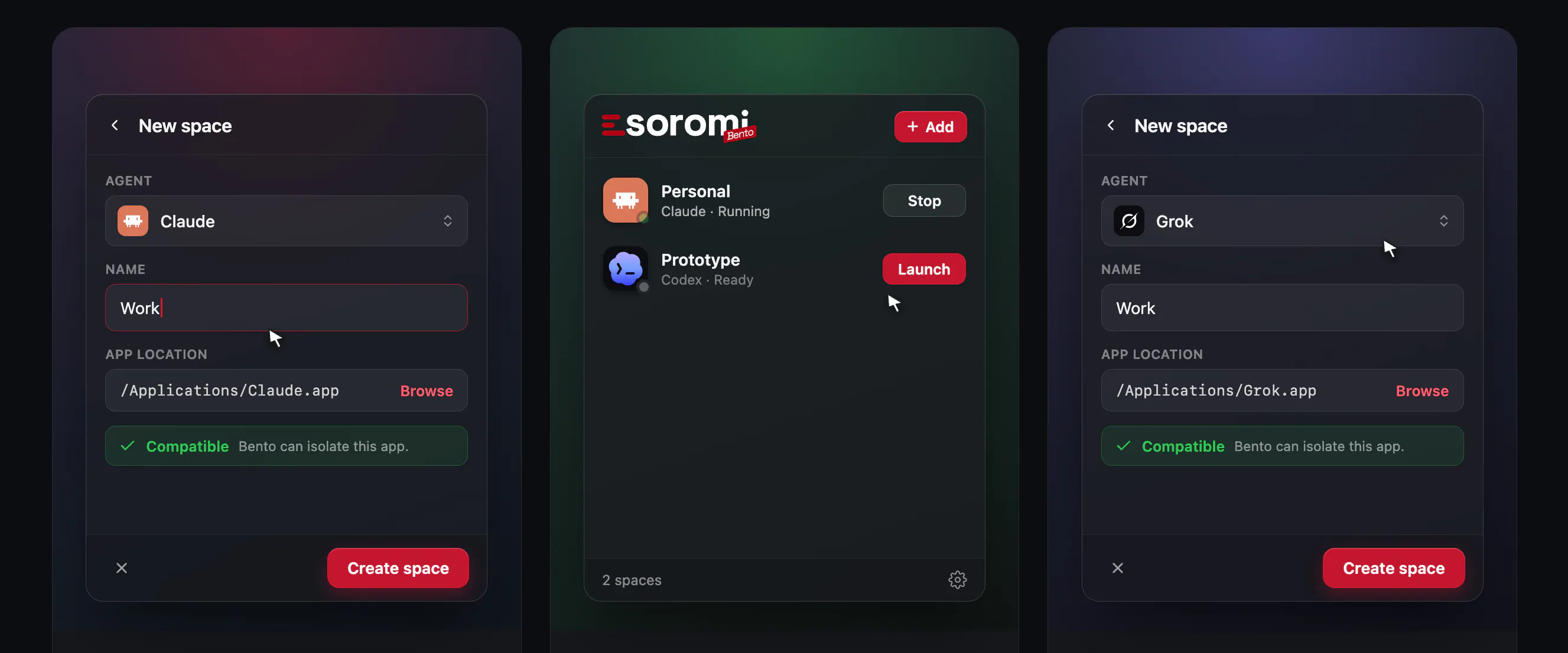The width and height of the screenshot is (1568, 653).
Task: Browse for Grok.app location
Action: tap(1422, 391)
